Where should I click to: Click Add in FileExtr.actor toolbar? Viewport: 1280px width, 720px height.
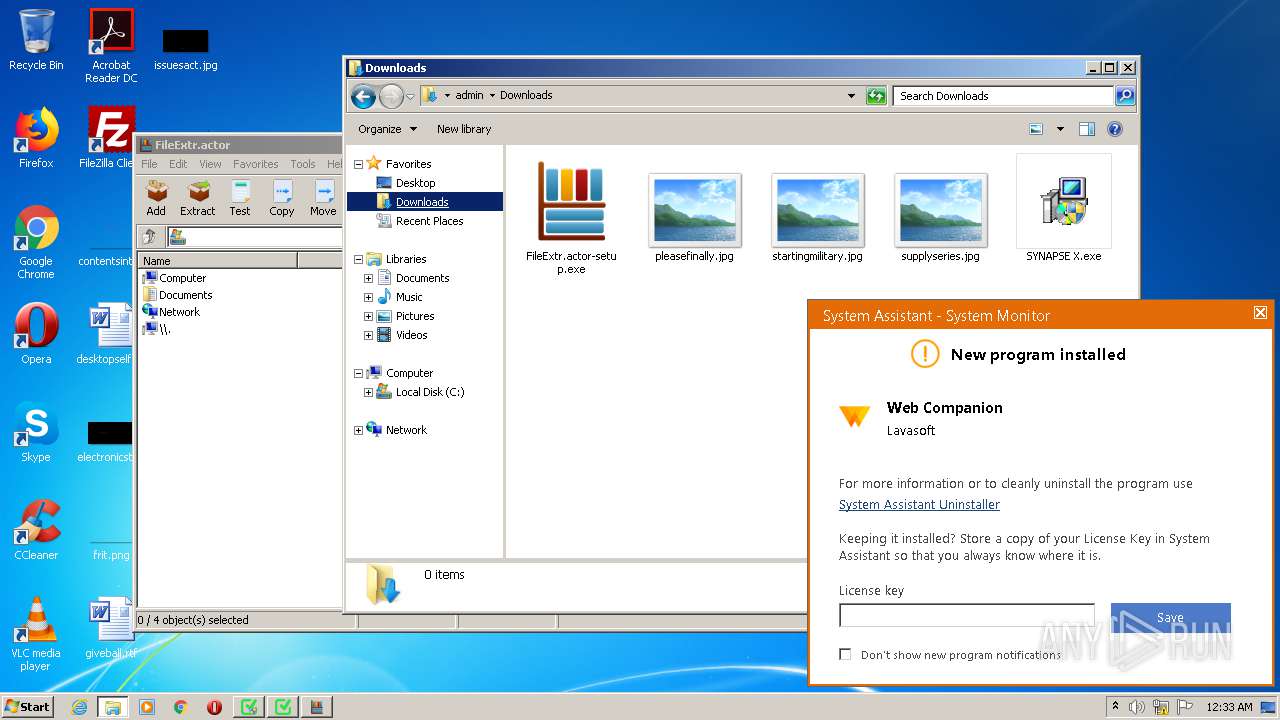tap(156, 198)
